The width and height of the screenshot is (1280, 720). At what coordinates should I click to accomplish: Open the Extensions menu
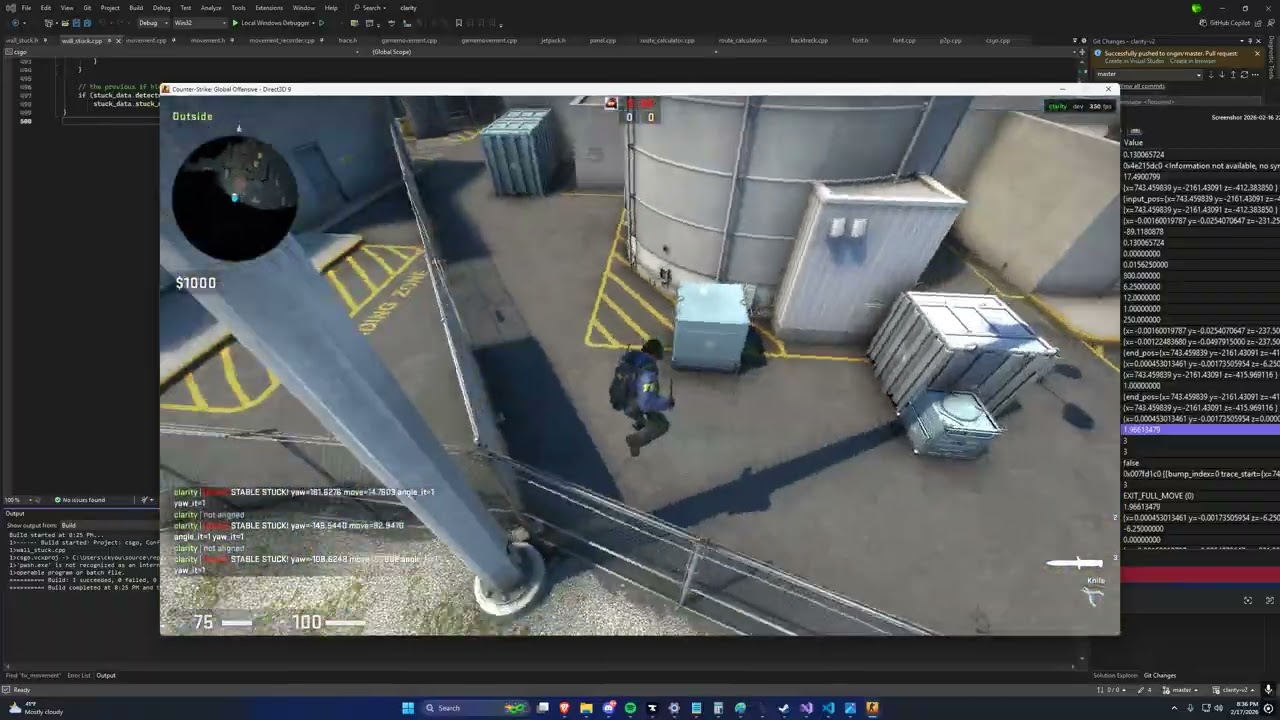click(268, 8)
